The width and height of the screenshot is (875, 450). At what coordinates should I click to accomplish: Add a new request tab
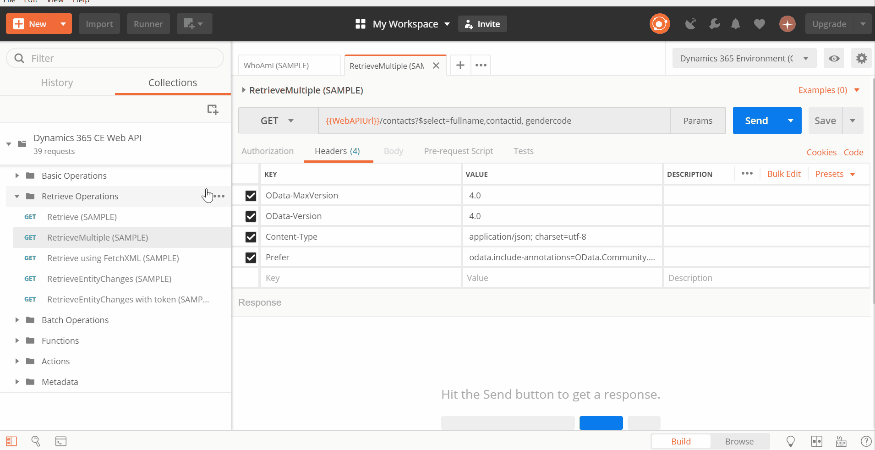[x=460, y=65]
